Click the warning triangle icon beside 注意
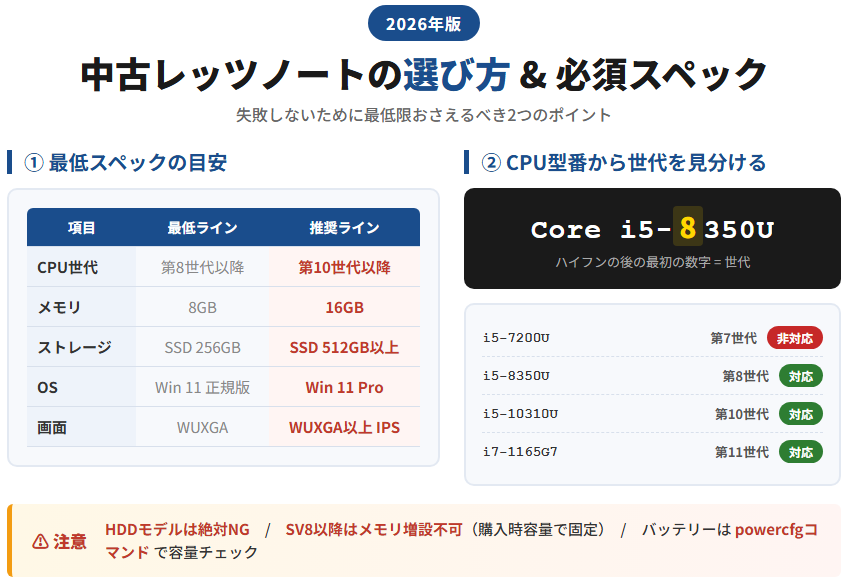 (41, 541)
